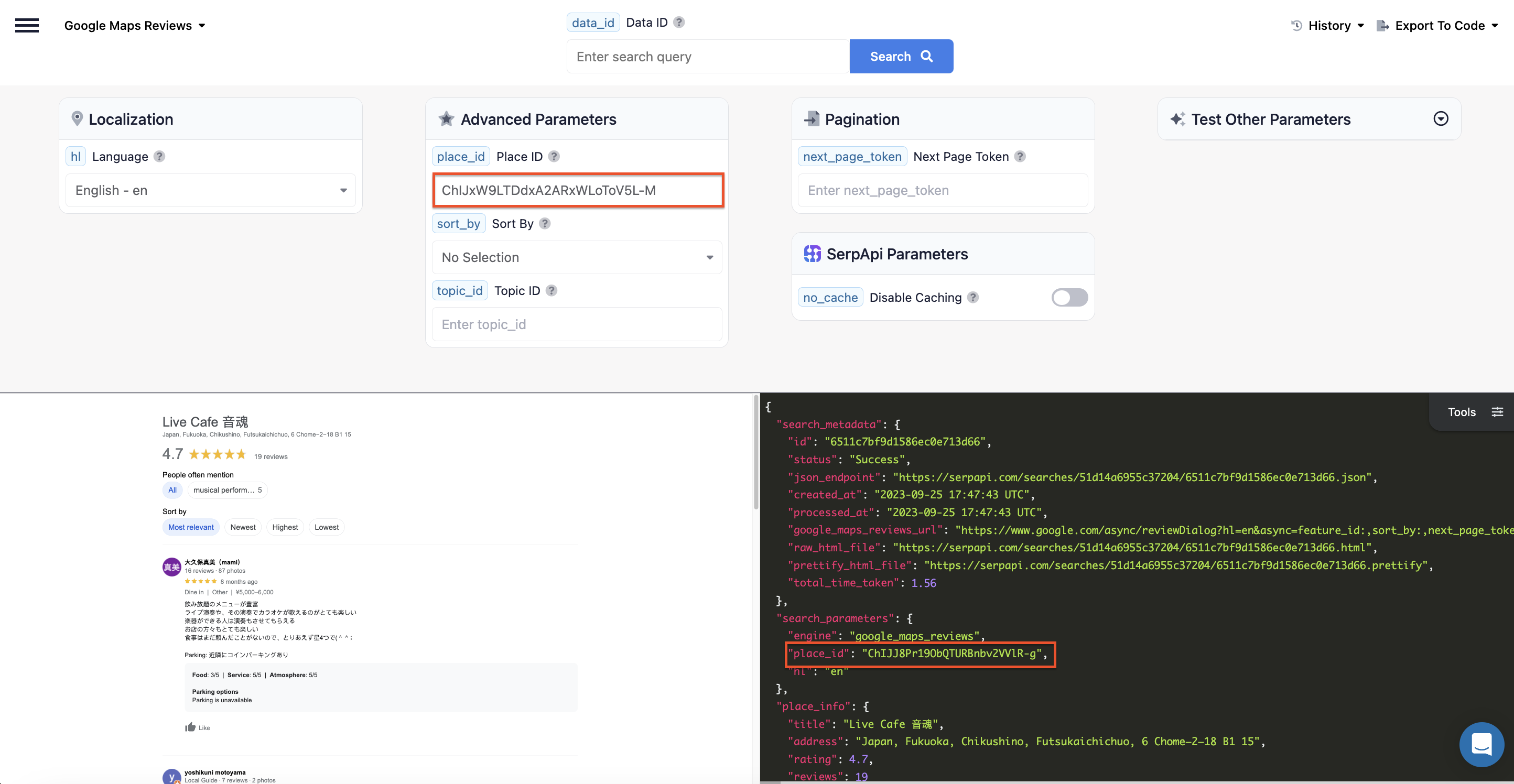1514x784 pixels.
Task: Enable the Disable Caching toggle
Action: pos(1069,297)
